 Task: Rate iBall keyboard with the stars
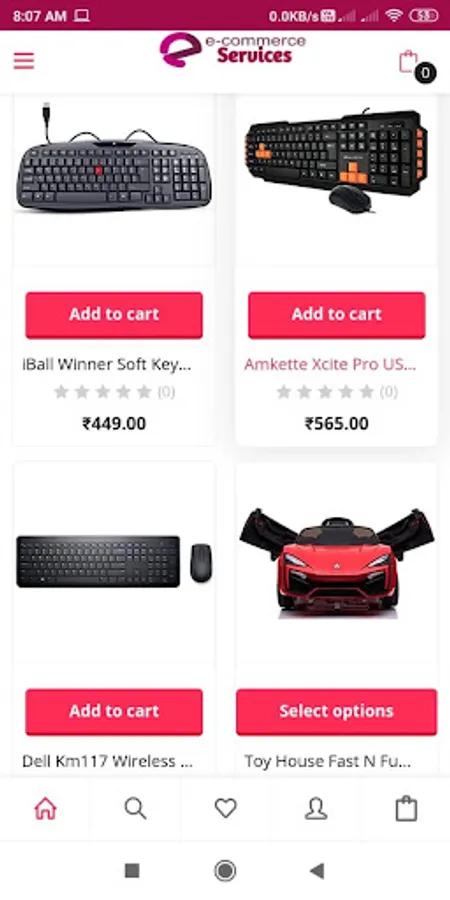pos(103,392)
